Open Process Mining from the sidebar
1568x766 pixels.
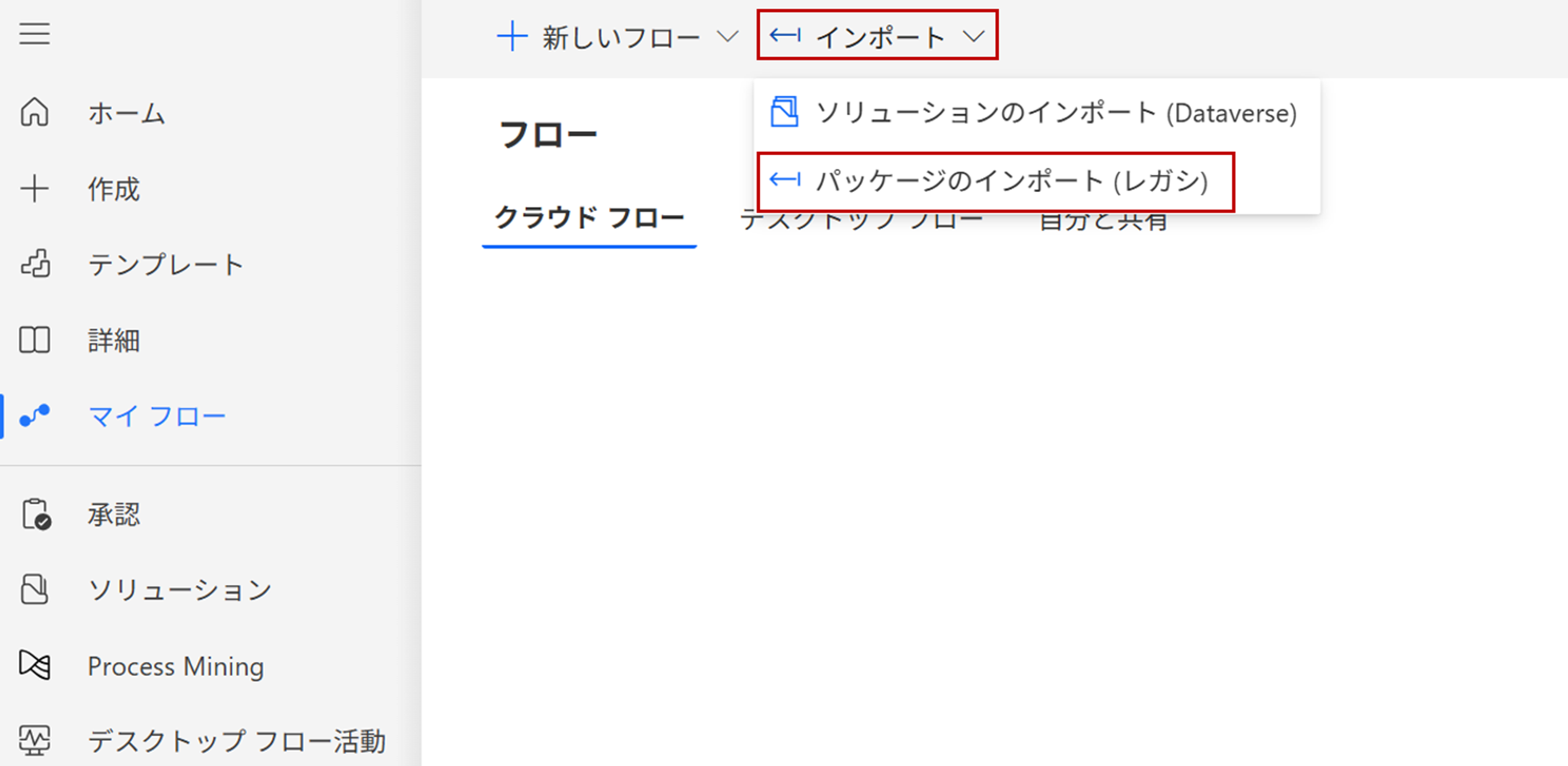coord(176,666)
